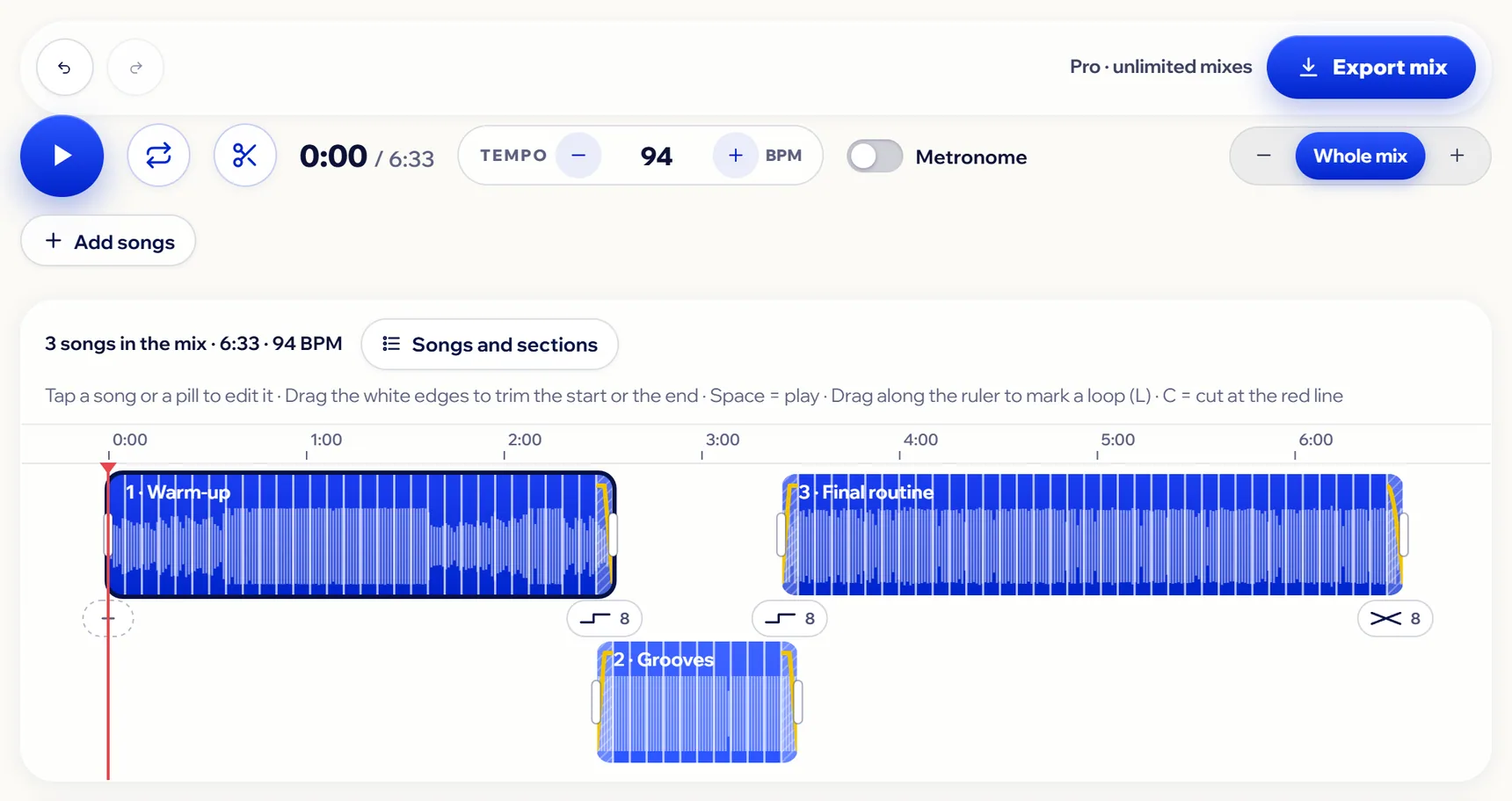This screenshot has height=801, width=1512.
Task: Open the crossfade pill at the mix end
Action: click(1395, 618)
